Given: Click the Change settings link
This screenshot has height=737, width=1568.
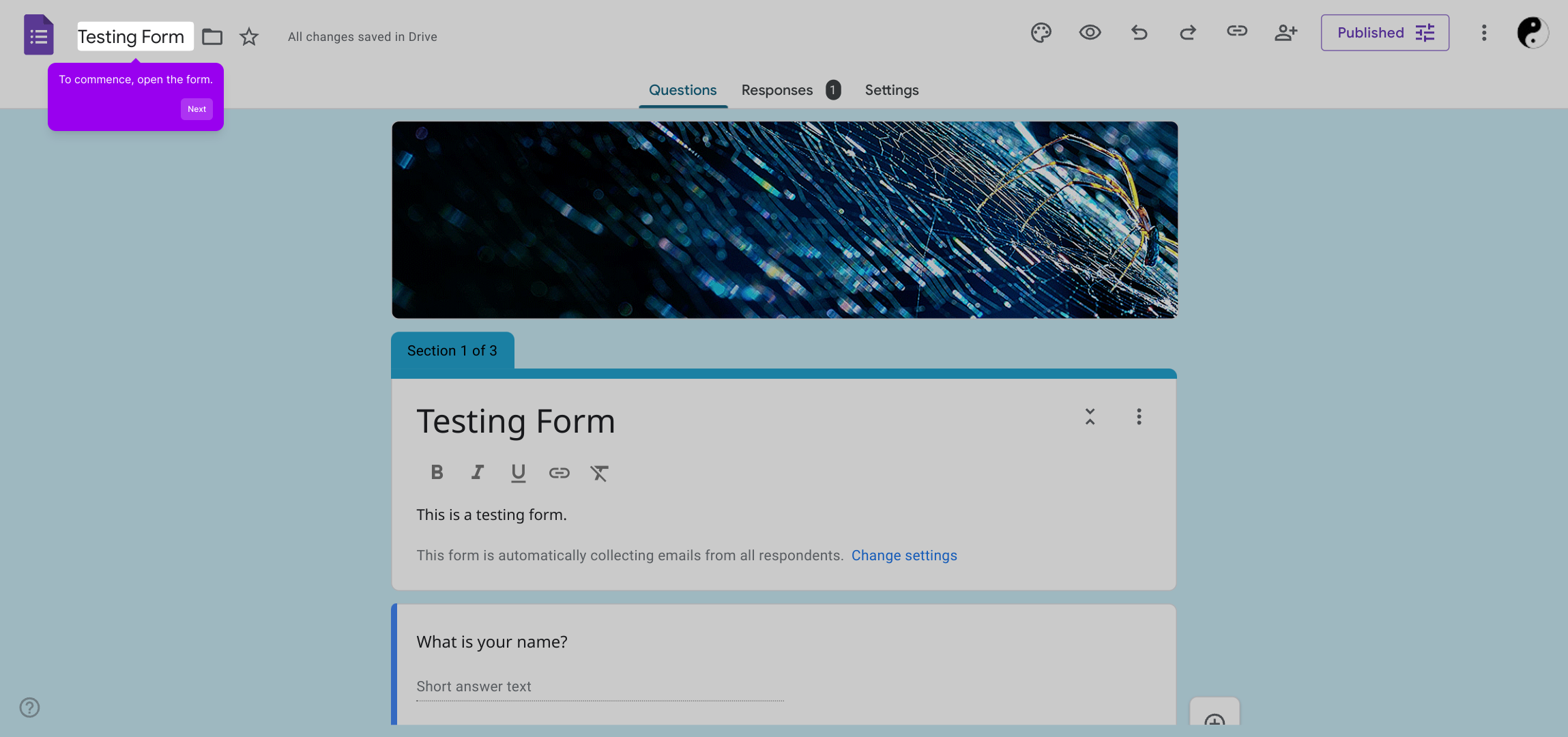Looking at the screenshot, I should pos(903,555).
